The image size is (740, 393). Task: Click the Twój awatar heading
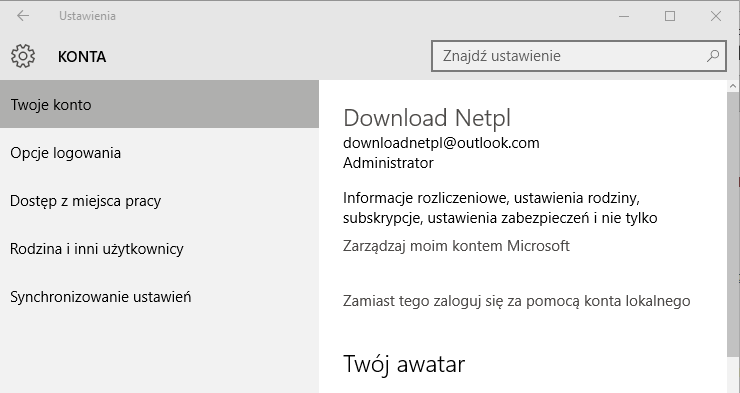pos(404,364)
